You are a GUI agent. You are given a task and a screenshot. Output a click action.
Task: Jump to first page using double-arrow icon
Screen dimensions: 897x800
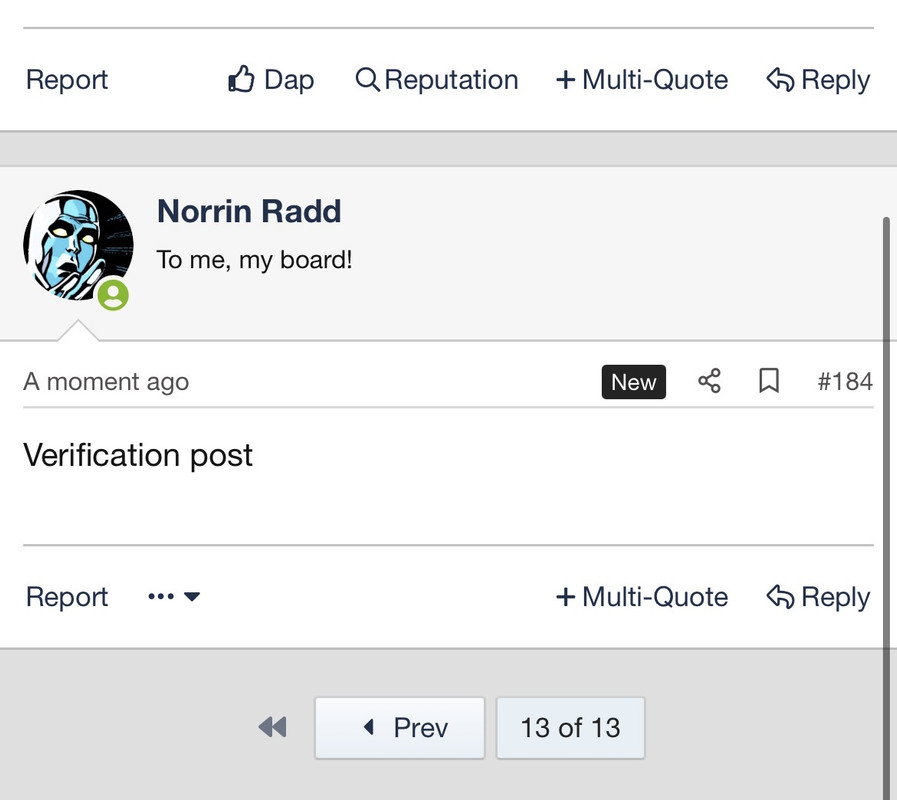coord(272,727)
